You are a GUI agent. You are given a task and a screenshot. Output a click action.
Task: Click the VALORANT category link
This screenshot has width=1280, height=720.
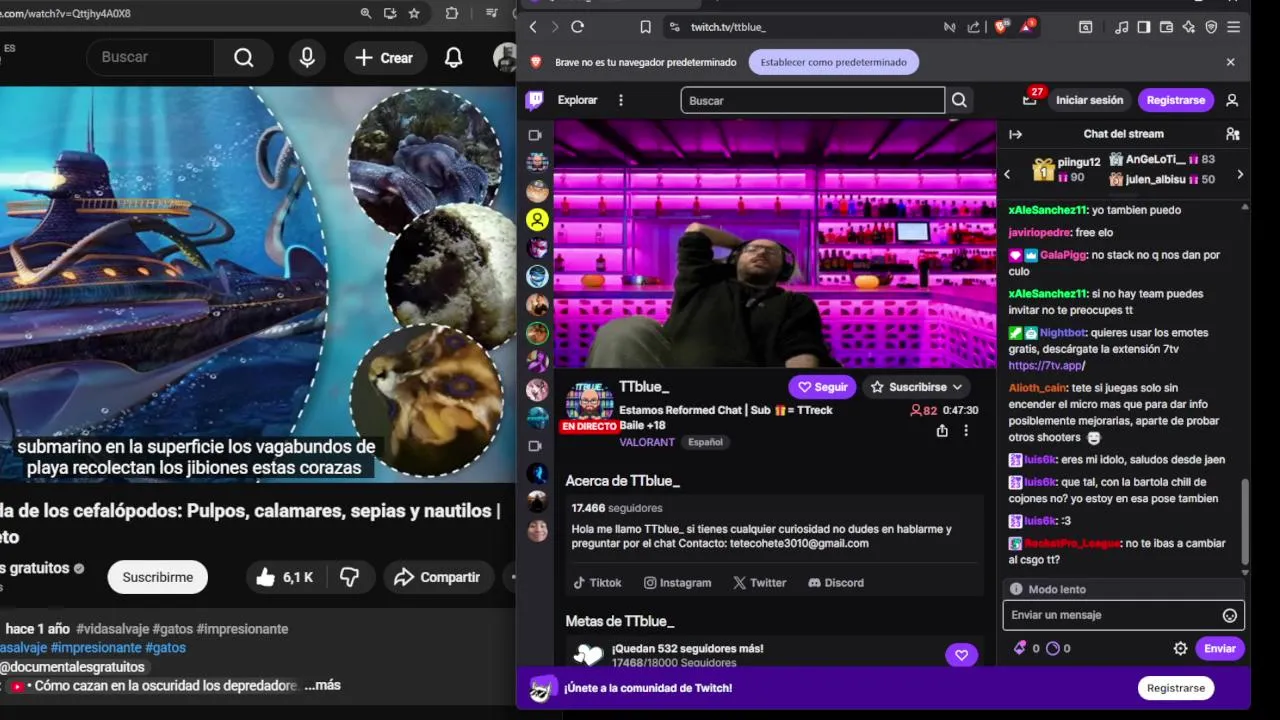(x=647, y=442)
